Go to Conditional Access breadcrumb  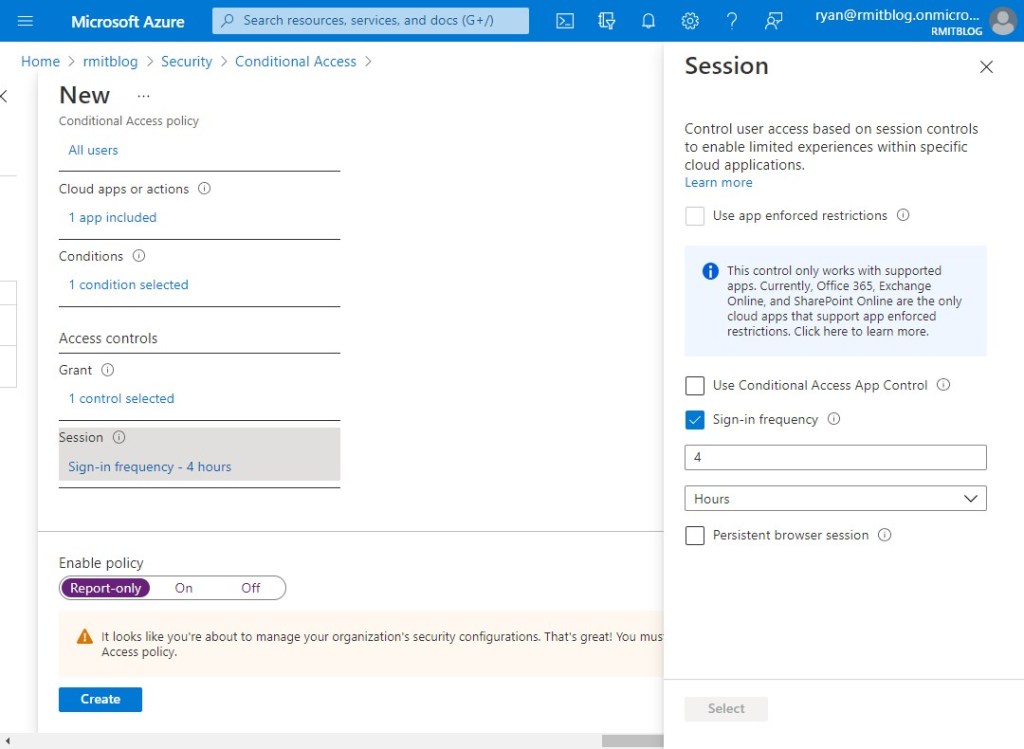(x=296, y=61)
